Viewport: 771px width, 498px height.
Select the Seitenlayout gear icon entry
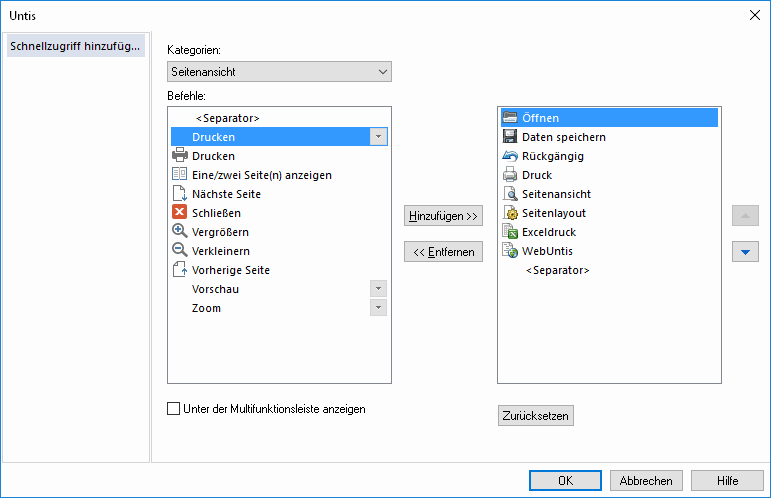tap(510, 212)
